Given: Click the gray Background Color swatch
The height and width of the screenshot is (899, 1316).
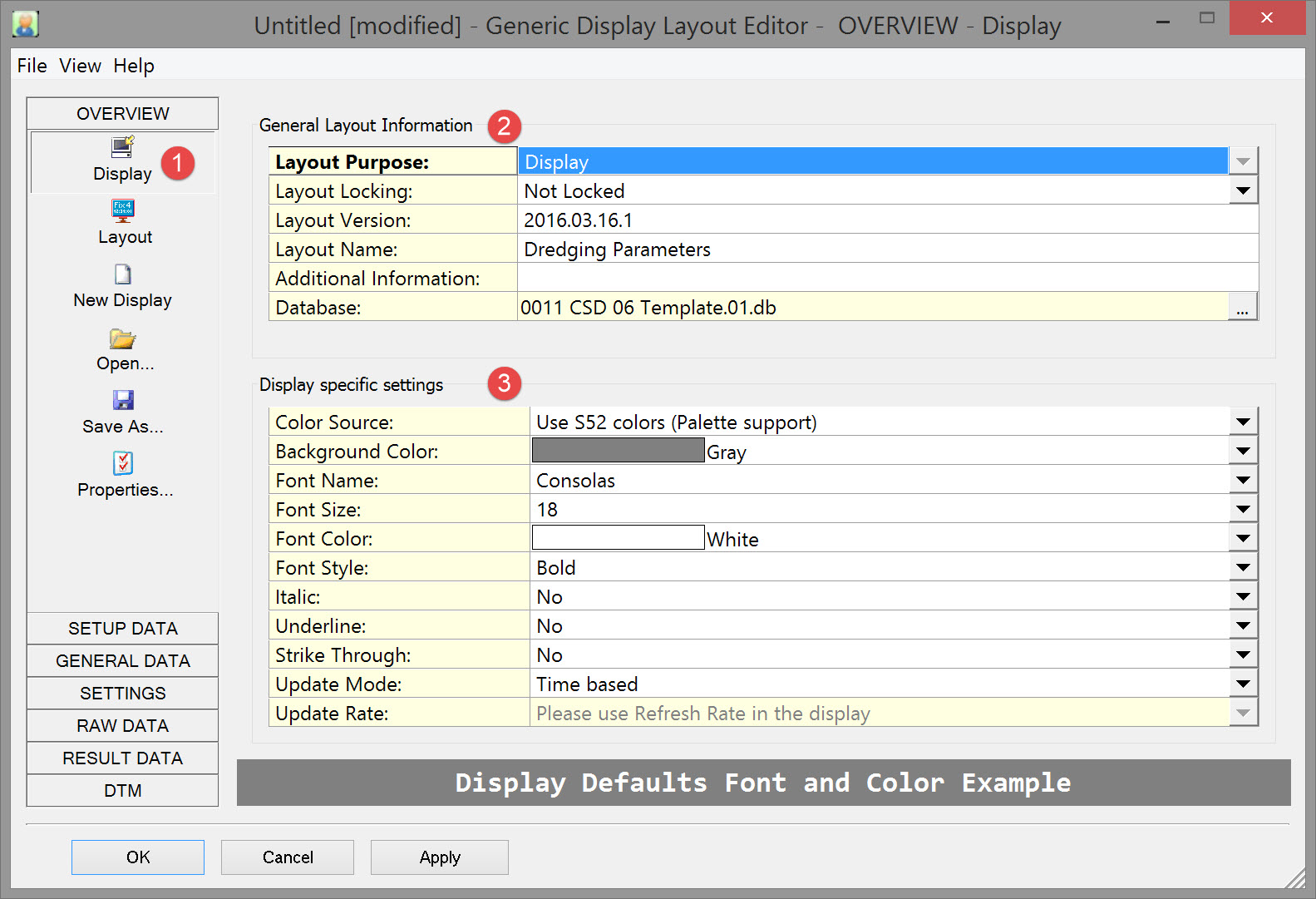Looking at the screenshot, I should 618,451.
